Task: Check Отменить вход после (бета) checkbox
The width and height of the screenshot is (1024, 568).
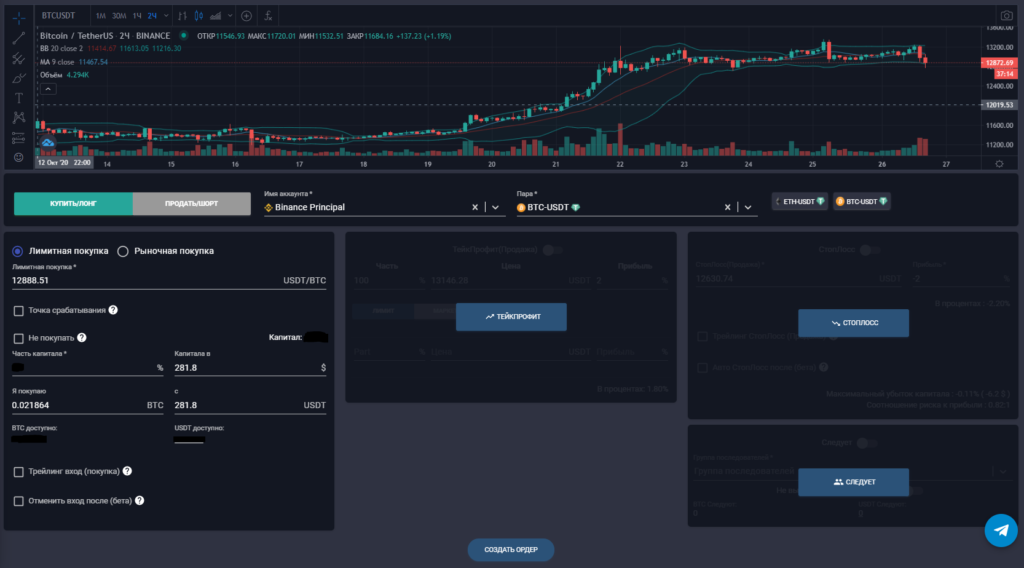Action: [18, 501]
